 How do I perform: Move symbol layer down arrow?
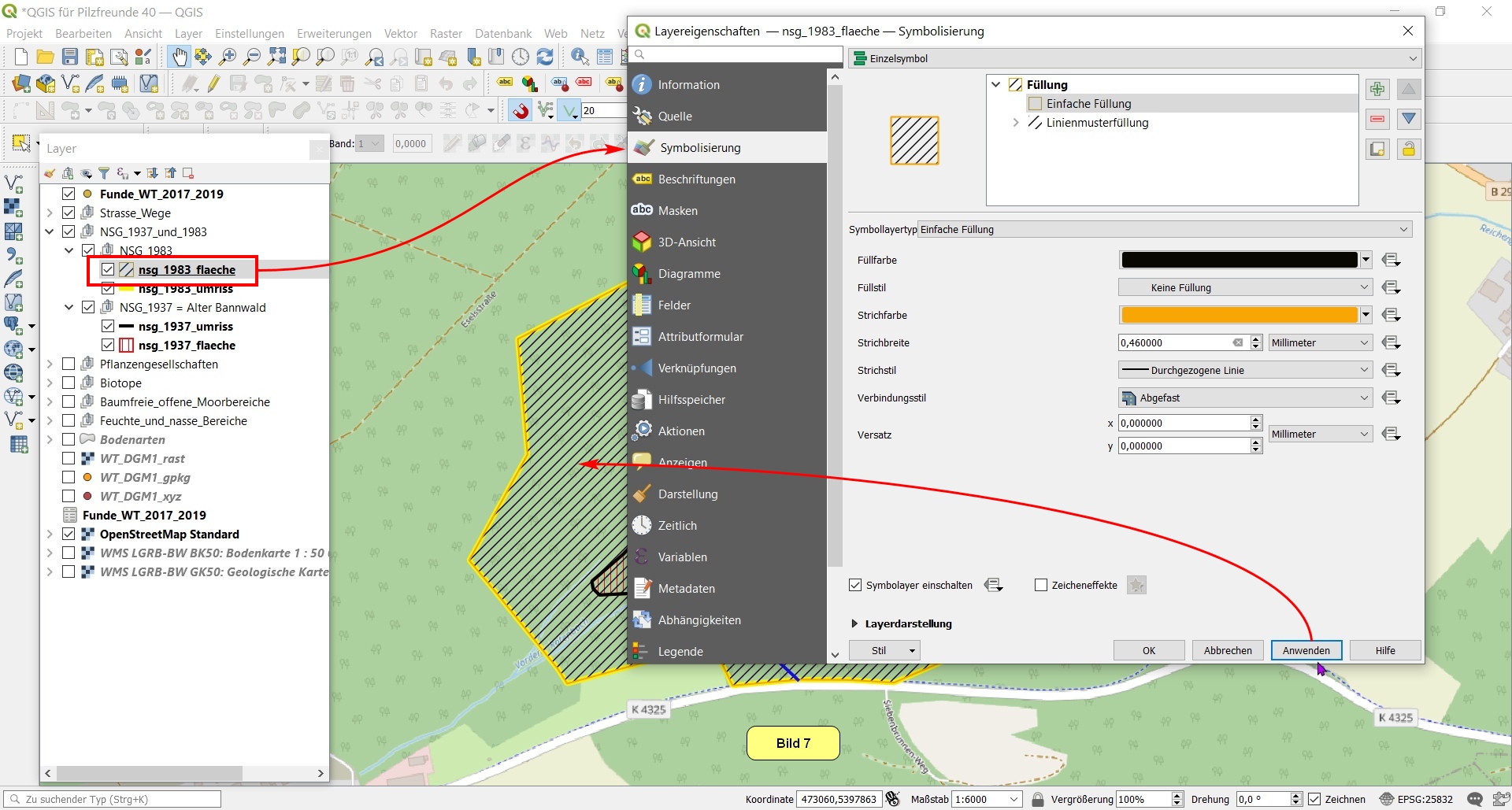(x=1408, y=119)
